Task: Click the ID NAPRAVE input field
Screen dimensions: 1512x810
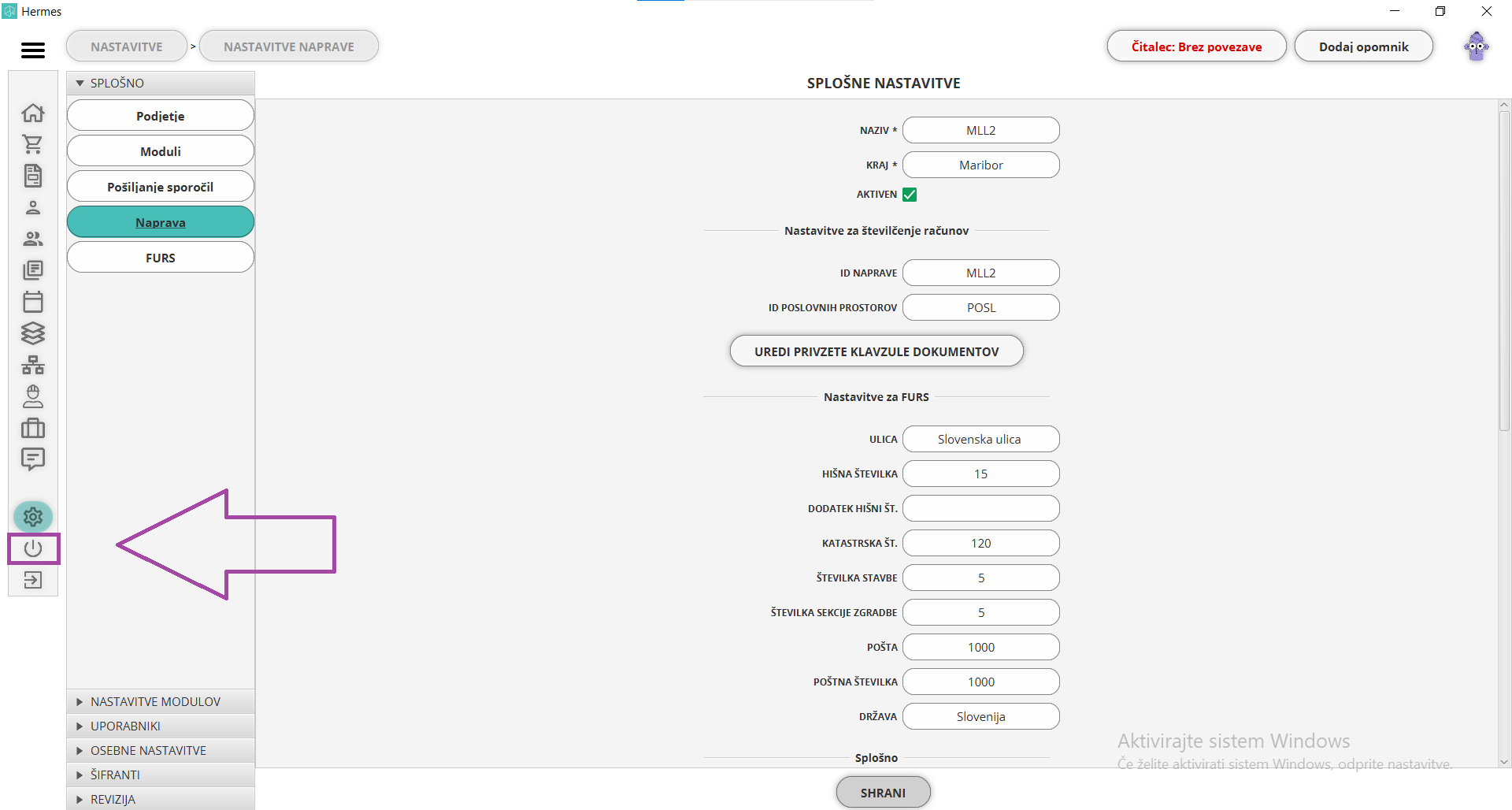Action: (x=981, y=273)
